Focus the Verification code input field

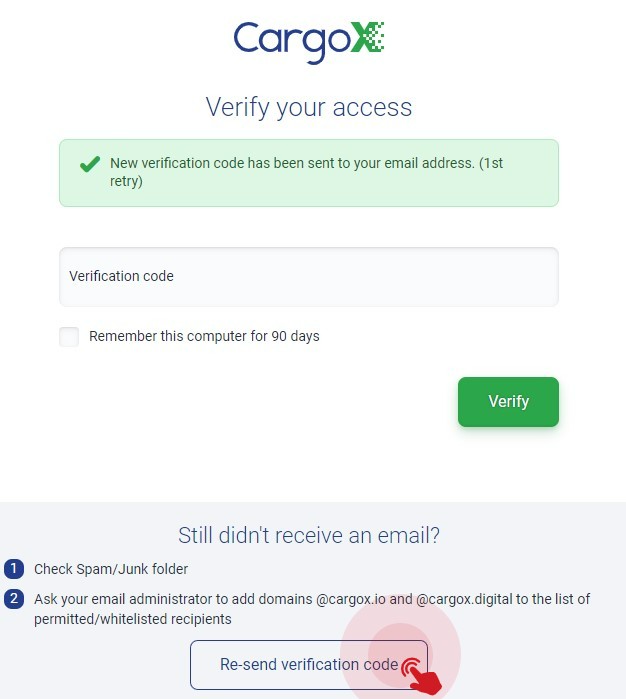(x=309, y=277)
